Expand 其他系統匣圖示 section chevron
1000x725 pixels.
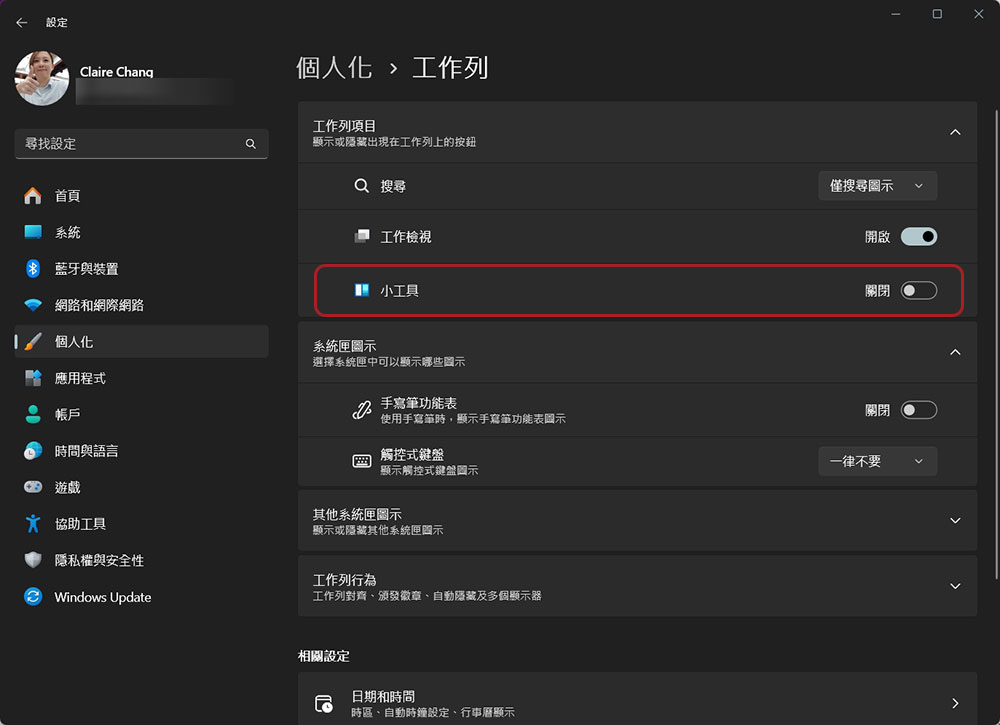[x=955, y=521]
